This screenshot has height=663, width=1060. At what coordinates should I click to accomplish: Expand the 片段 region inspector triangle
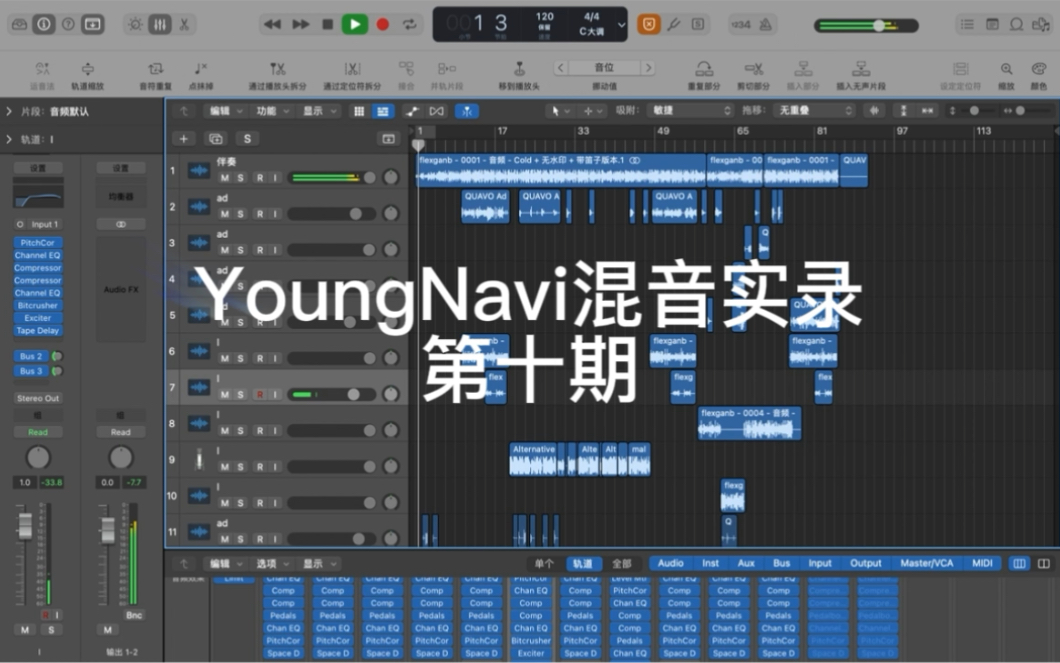[x=9, y=111]
